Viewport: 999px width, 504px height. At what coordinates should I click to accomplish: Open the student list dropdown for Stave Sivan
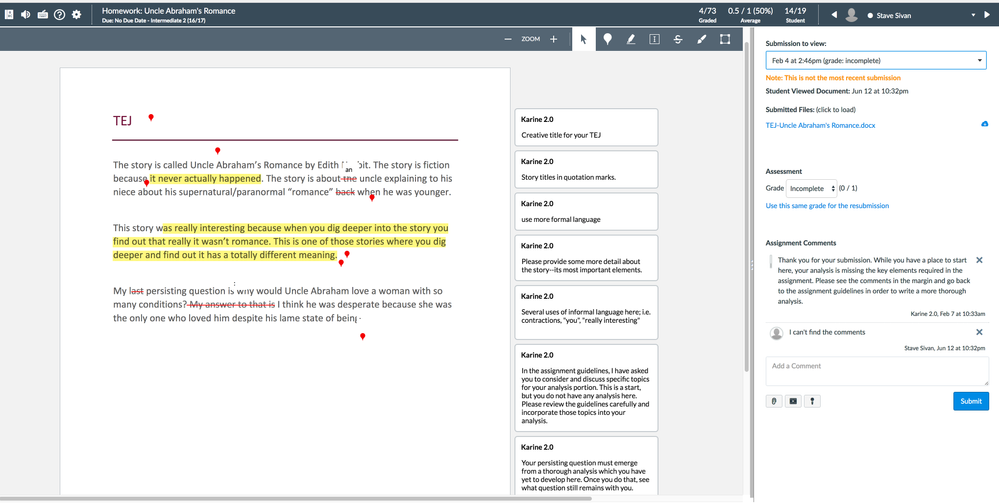[x=972, y=15]
